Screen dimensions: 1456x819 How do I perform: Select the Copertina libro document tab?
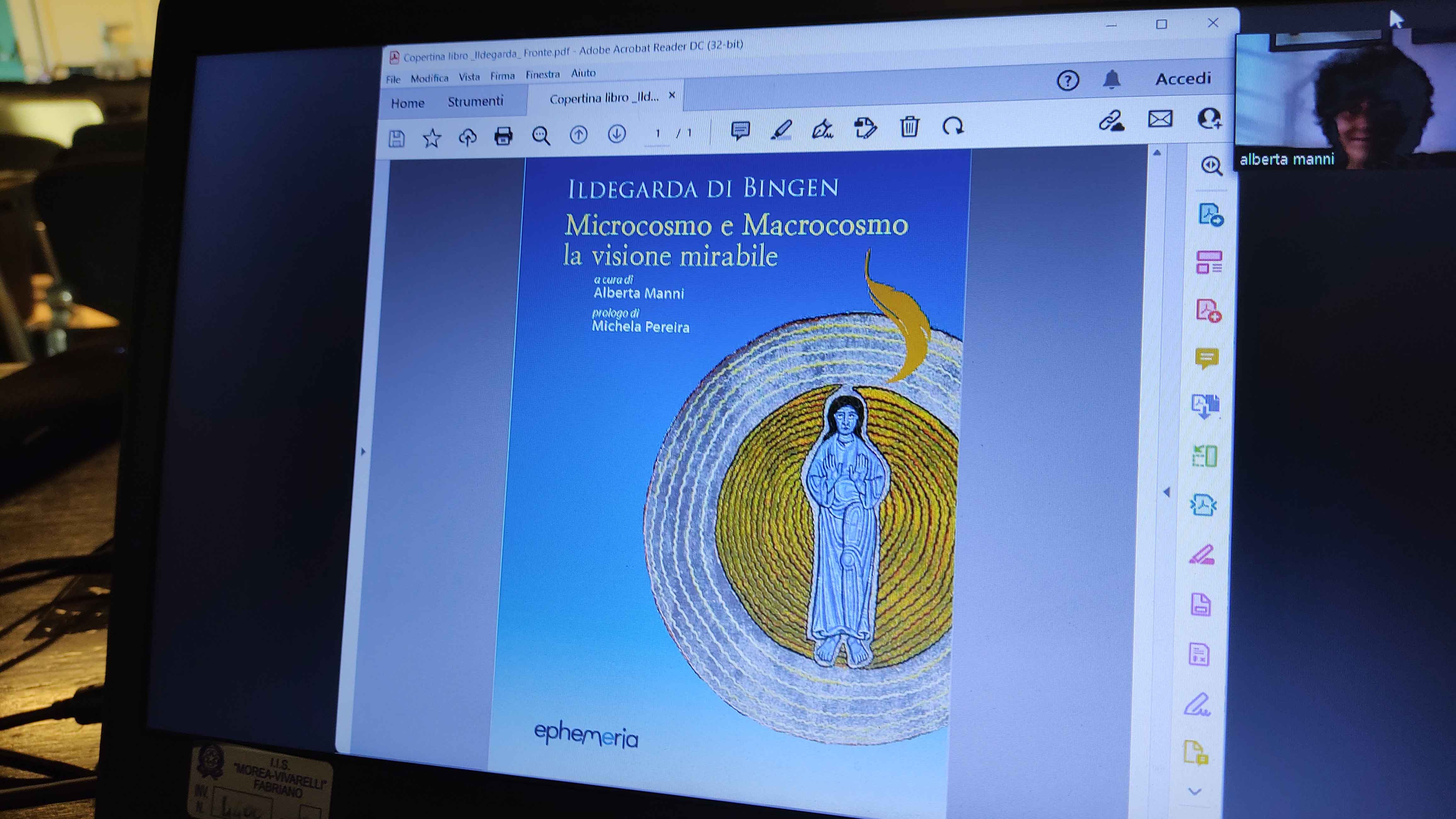[604, 98]
